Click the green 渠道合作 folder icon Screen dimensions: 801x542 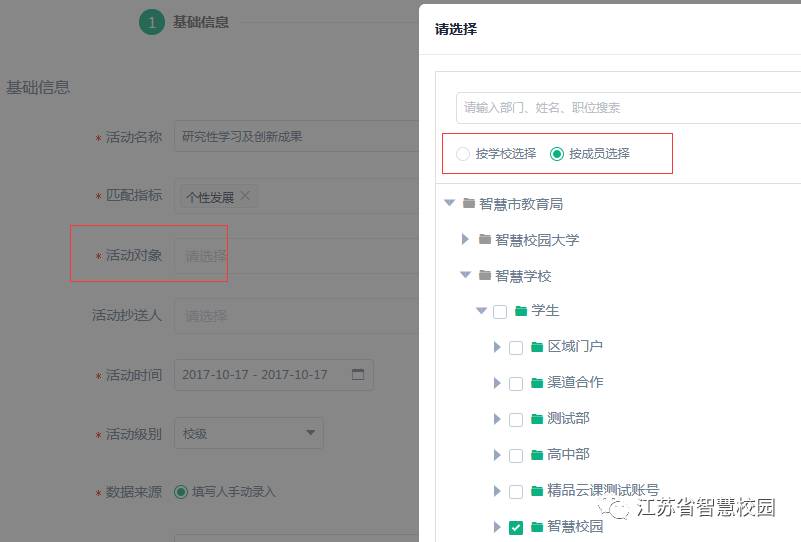pos(537,383)
